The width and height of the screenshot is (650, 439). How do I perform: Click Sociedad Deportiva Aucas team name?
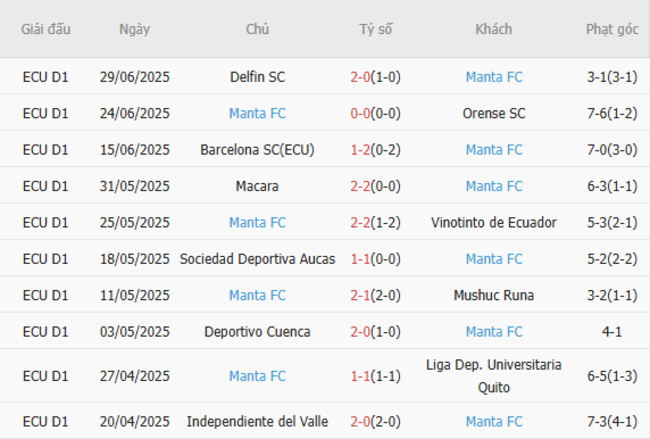257,259
